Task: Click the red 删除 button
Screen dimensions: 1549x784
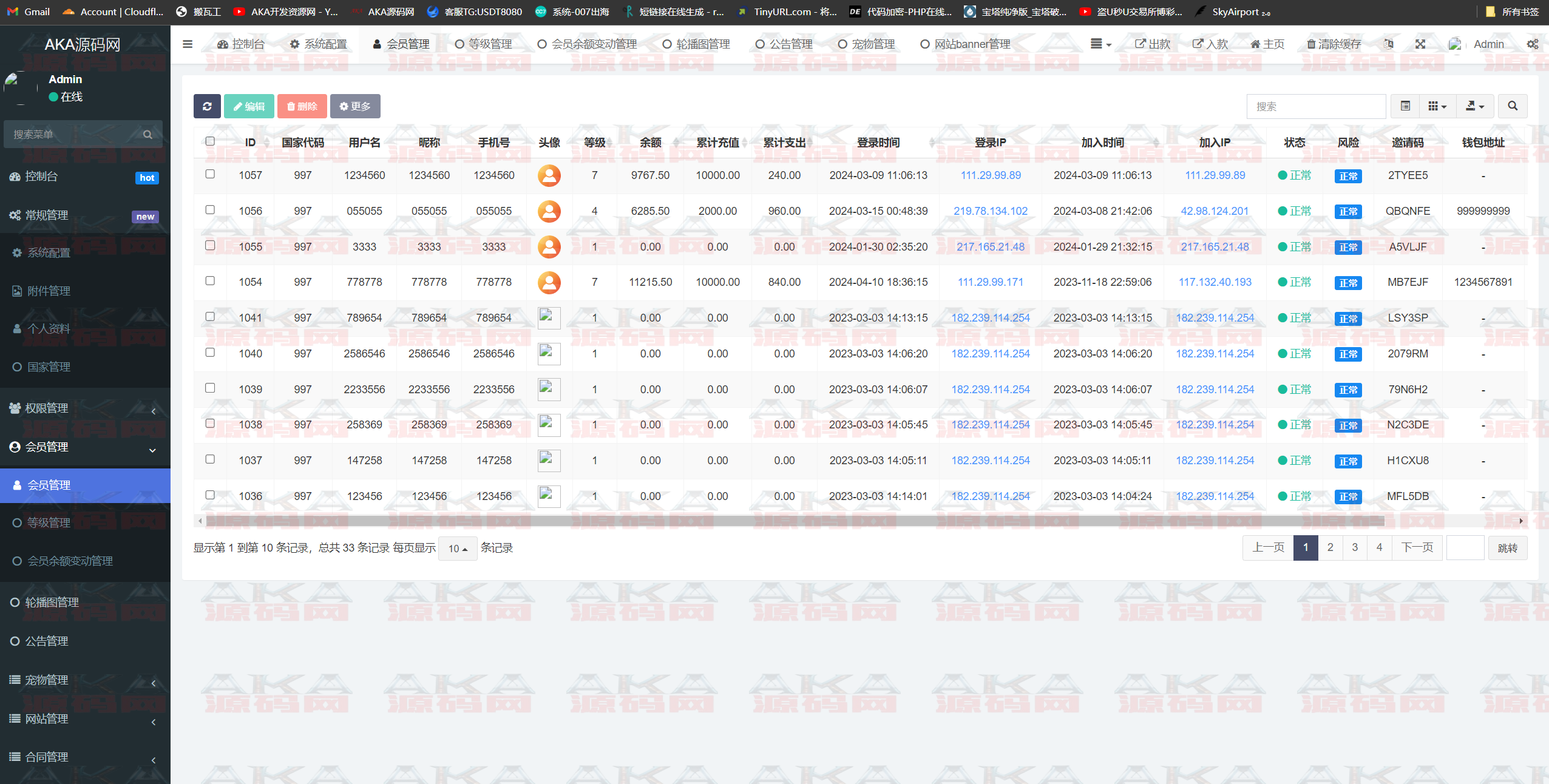Action: [x=302, y=106]
